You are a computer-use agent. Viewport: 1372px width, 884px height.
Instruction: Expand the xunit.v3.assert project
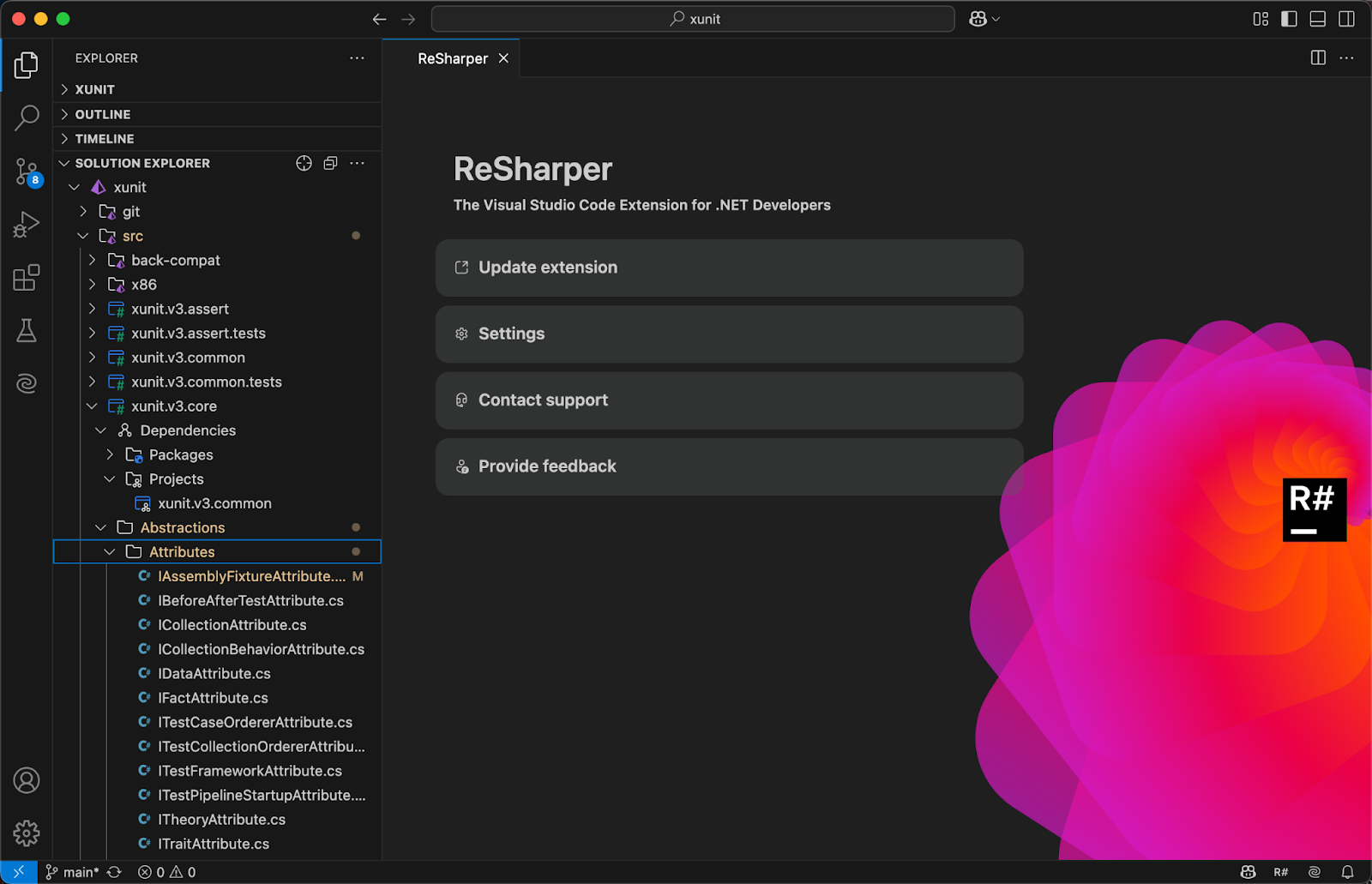(92, 309)
